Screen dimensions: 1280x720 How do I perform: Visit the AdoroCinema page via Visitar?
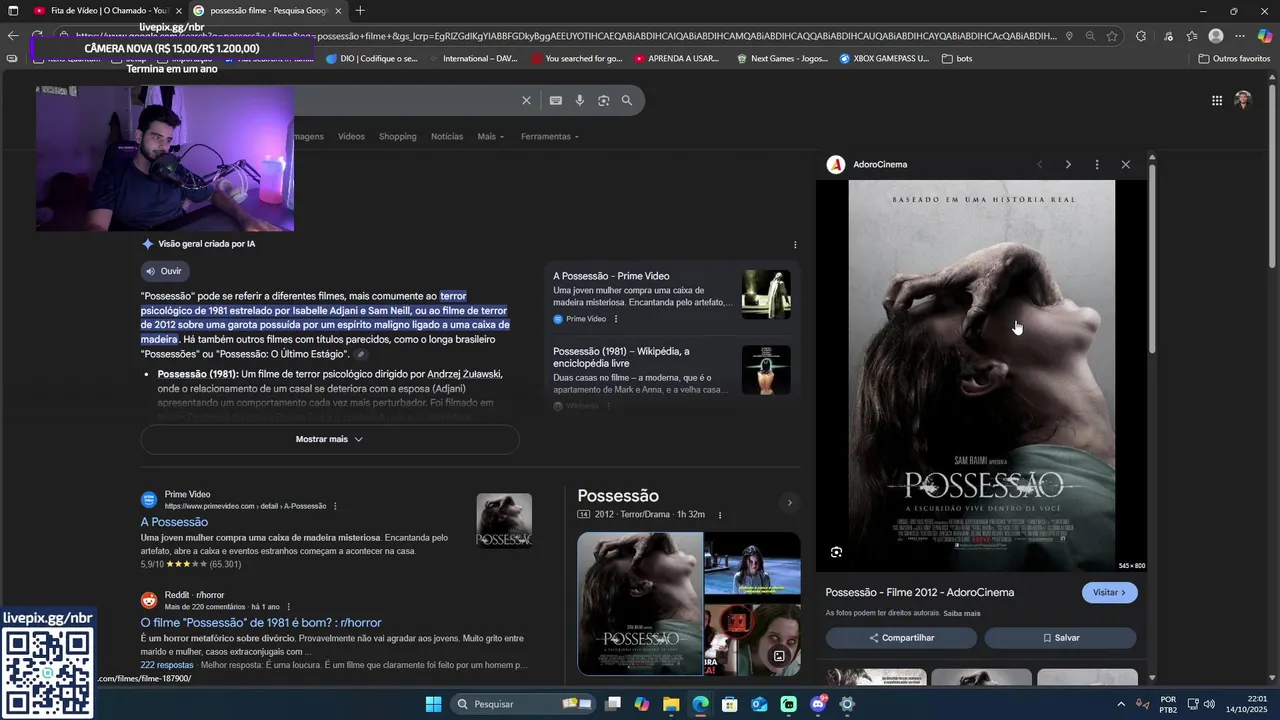pyautogui.click(x=1110, y=593)
